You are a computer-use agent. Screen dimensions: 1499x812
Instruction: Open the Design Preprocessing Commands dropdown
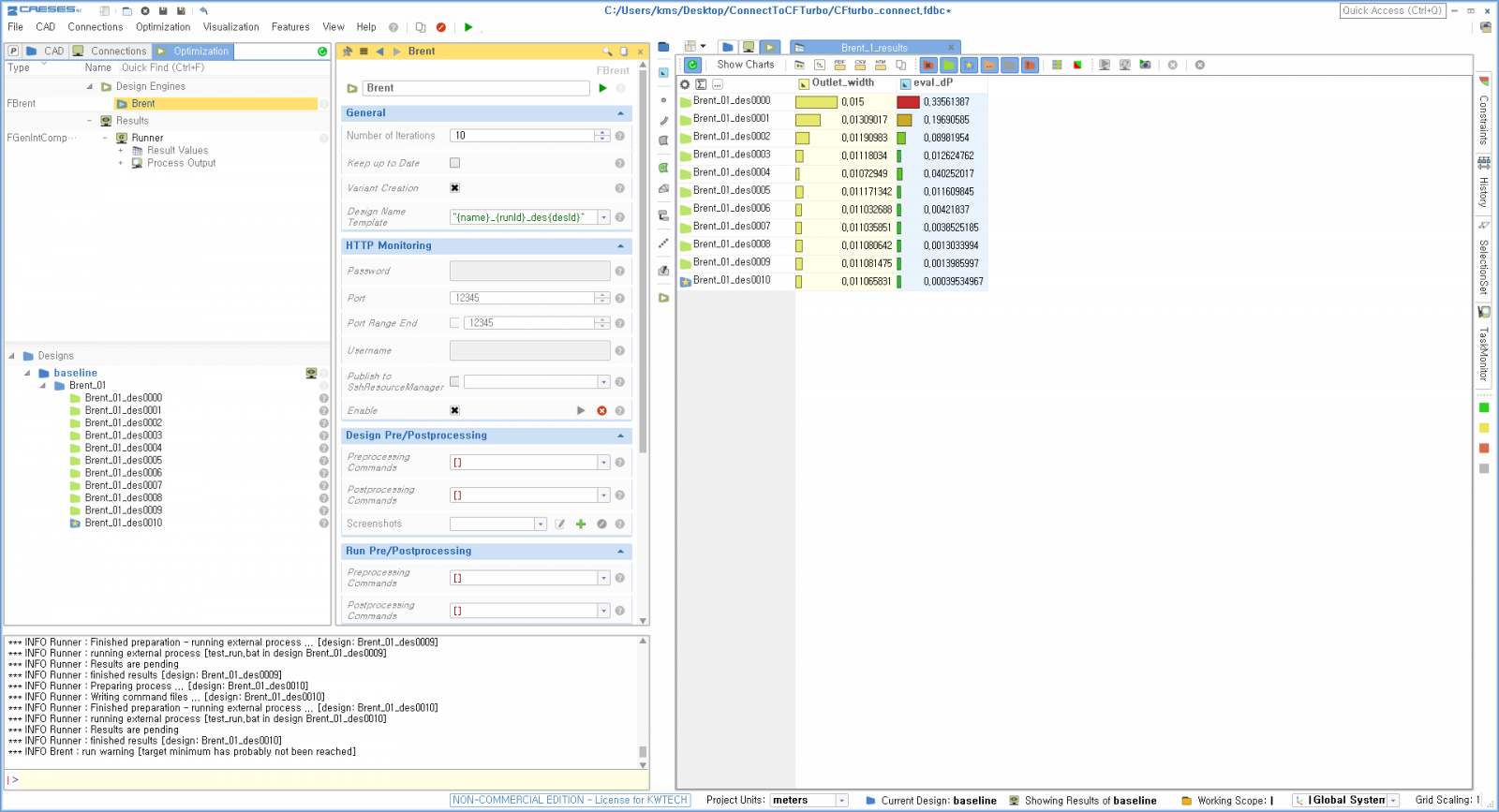click(604, 463)
